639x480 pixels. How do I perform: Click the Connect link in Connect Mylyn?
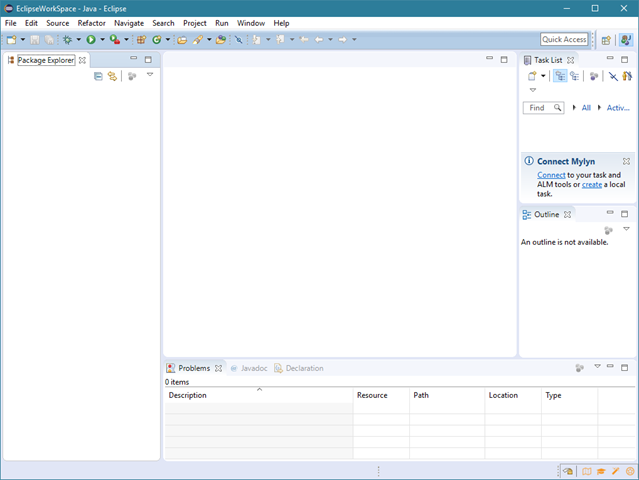551,175
